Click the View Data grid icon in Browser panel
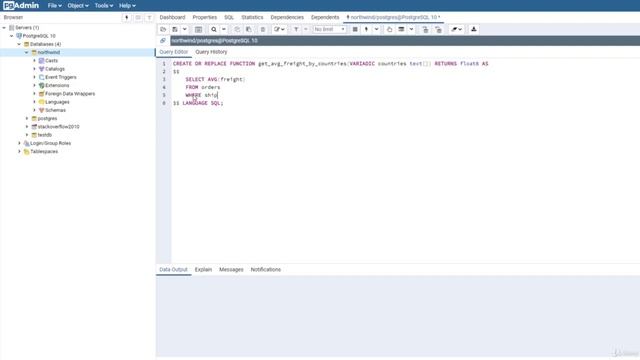The width and height of the screenshot is (640, 360). tap(138, 18)
